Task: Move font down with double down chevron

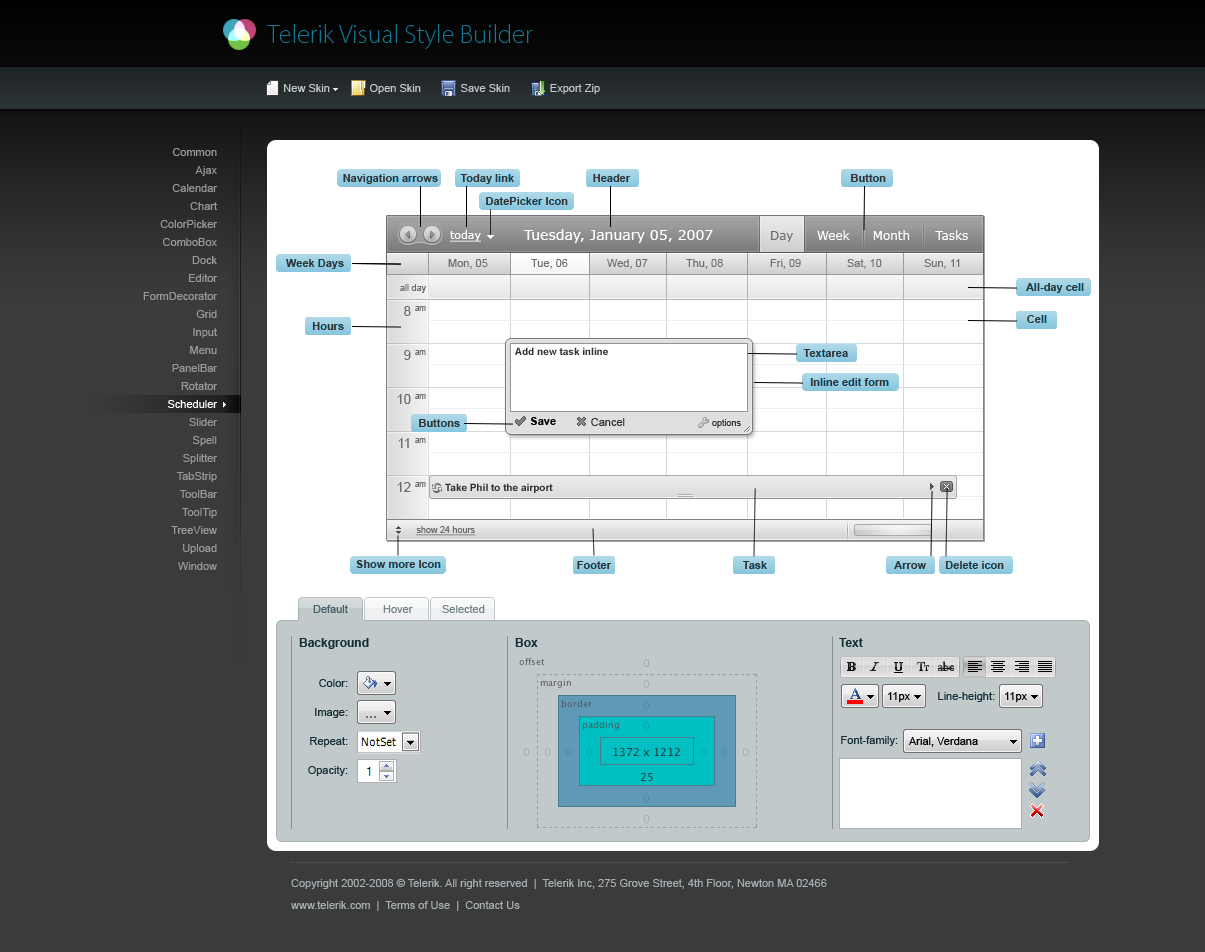Action: pos(1037,790)
